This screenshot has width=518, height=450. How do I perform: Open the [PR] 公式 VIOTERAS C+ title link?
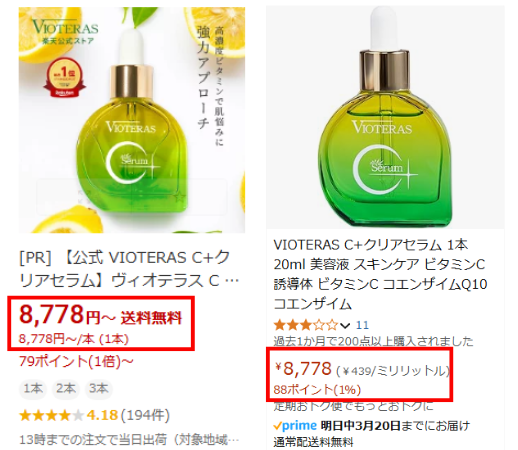pyautogui.click(x=129, y=269)
